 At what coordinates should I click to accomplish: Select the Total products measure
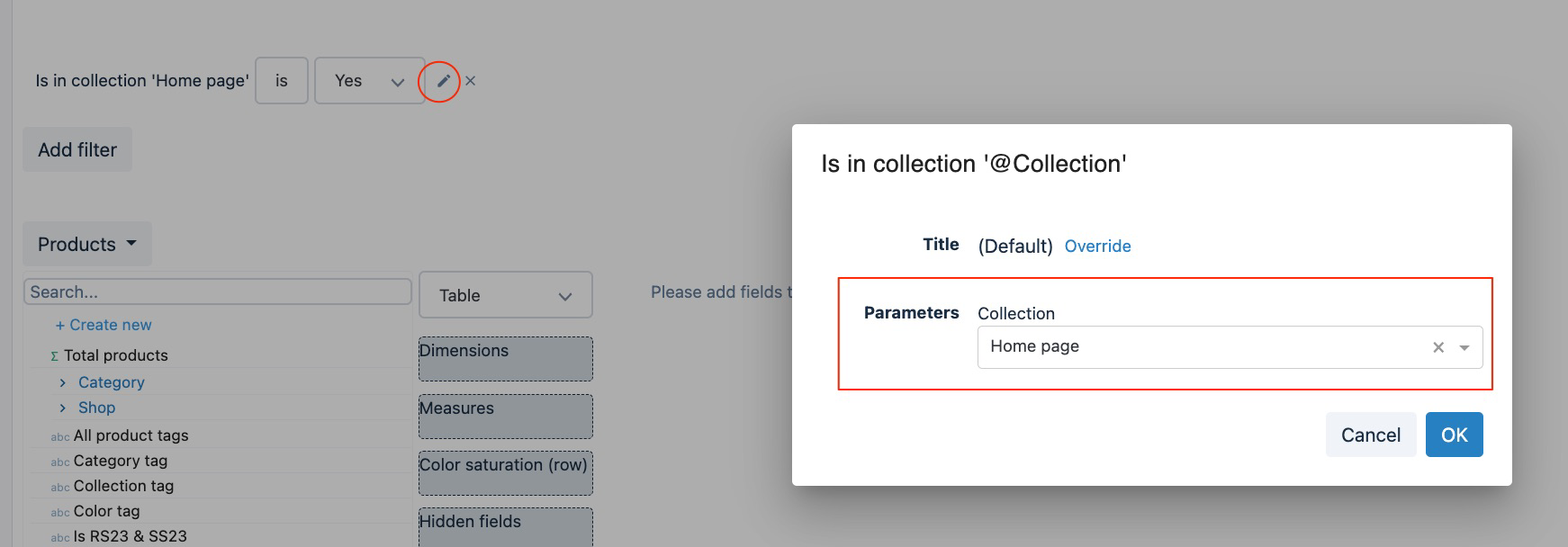point(115,355)
